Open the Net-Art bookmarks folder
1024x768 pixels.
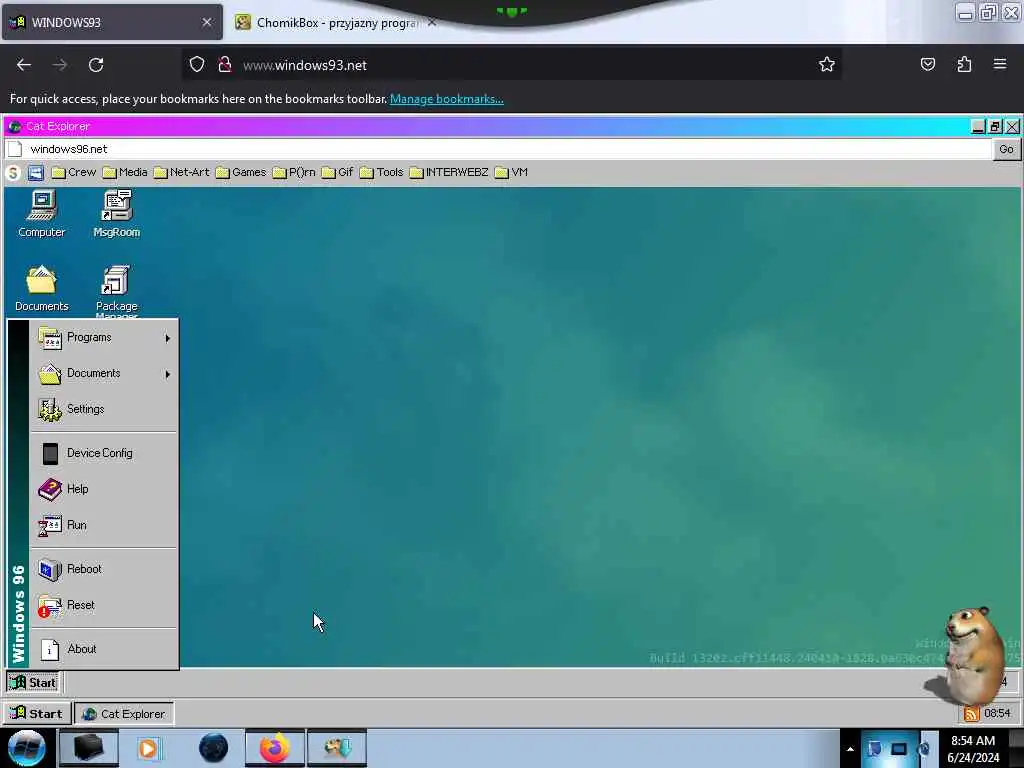point(182,172)
